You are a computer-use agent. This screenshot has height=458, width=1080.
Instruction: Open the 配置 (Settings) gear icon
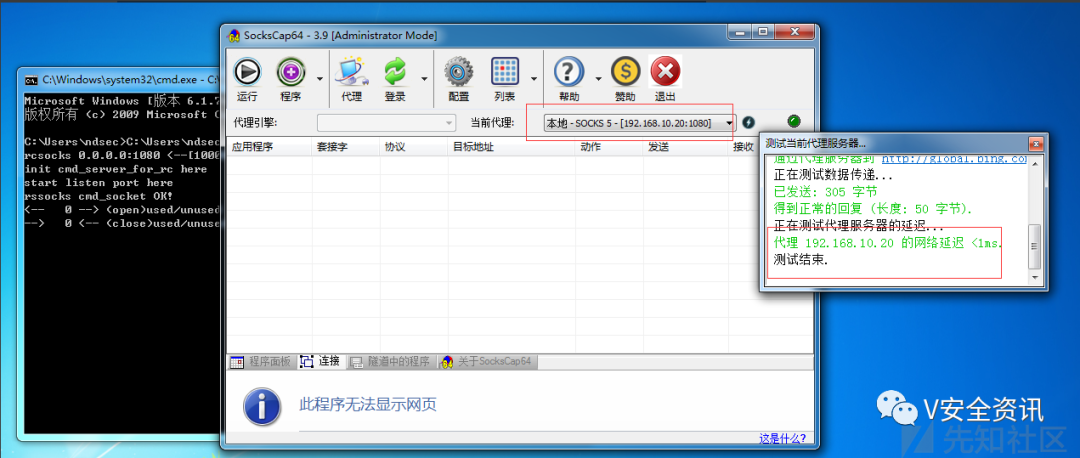[x=458, y=72]
